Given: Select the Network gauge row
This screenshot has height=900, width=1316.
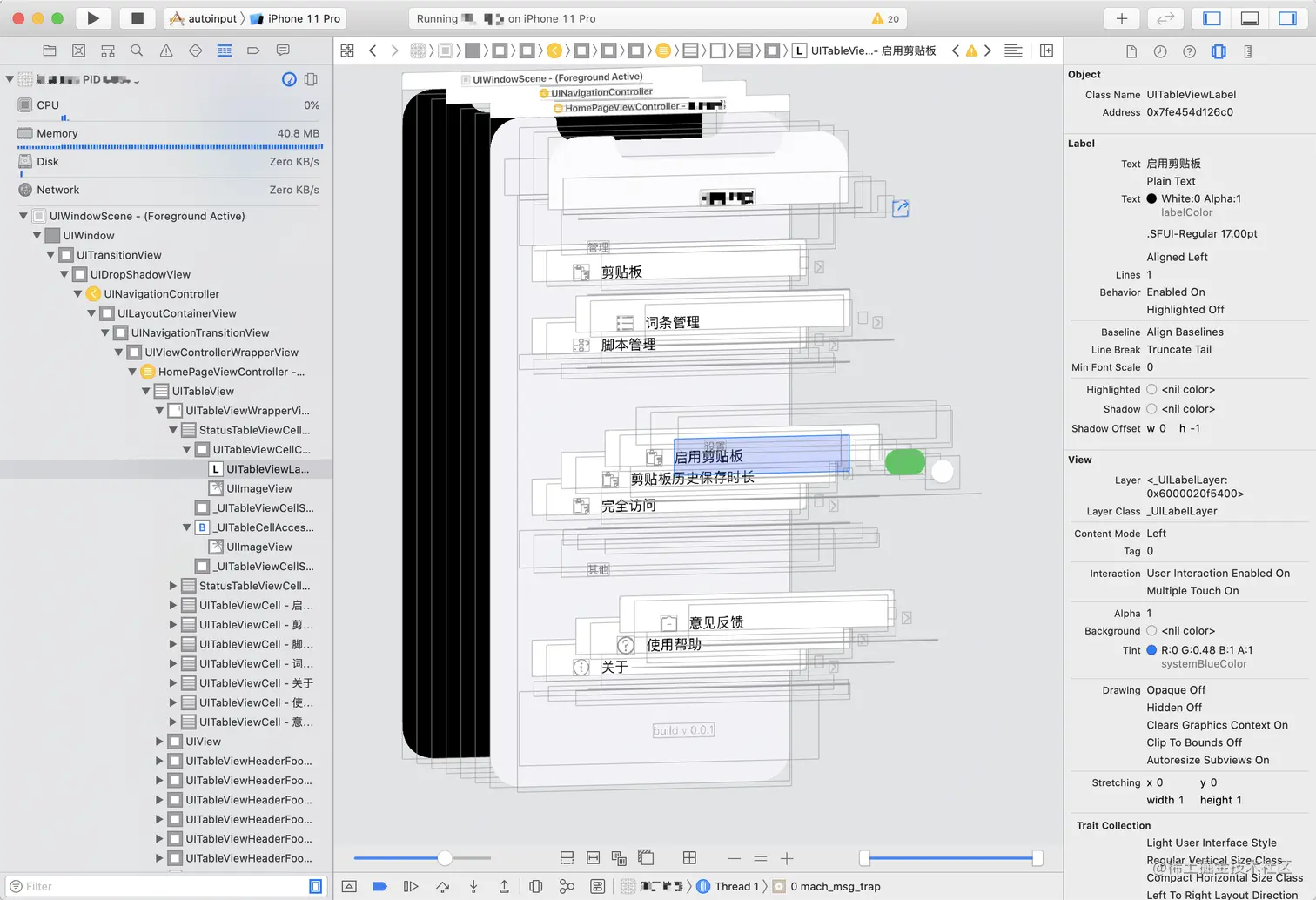Looking at the screenshot, I should pyautogui.click(x=169, y=190).
